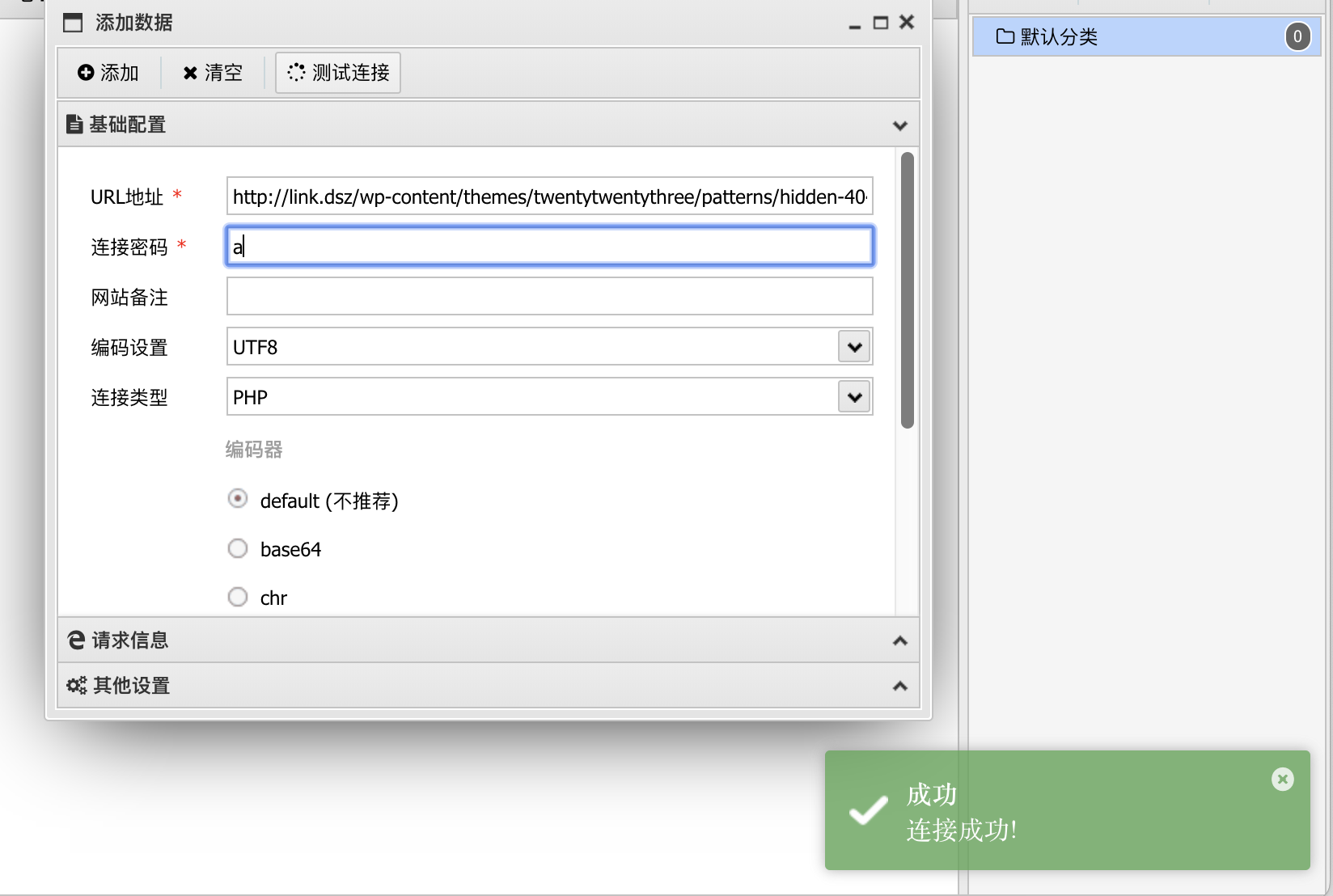Click the 请求信息 browser icon
The height and width of the screenshot is (896, 1333).
[76, 640]
